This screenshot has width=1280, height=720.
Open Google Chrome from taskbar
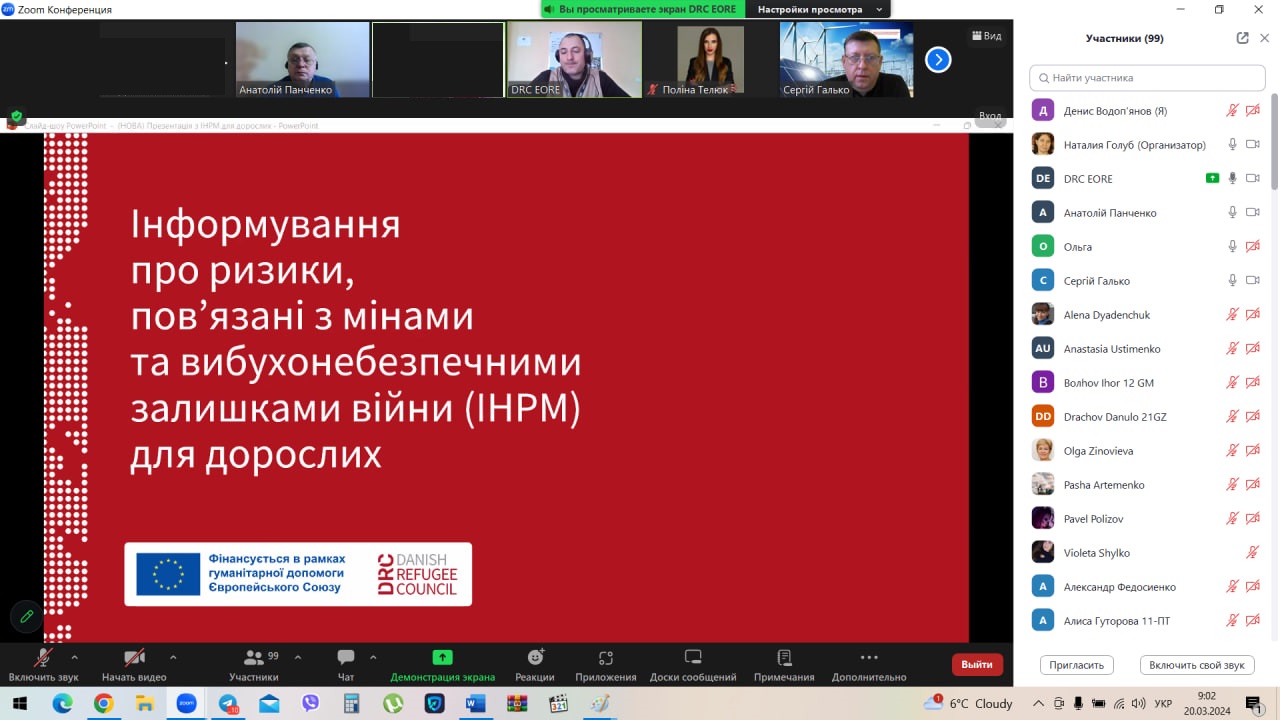(103, 703)
